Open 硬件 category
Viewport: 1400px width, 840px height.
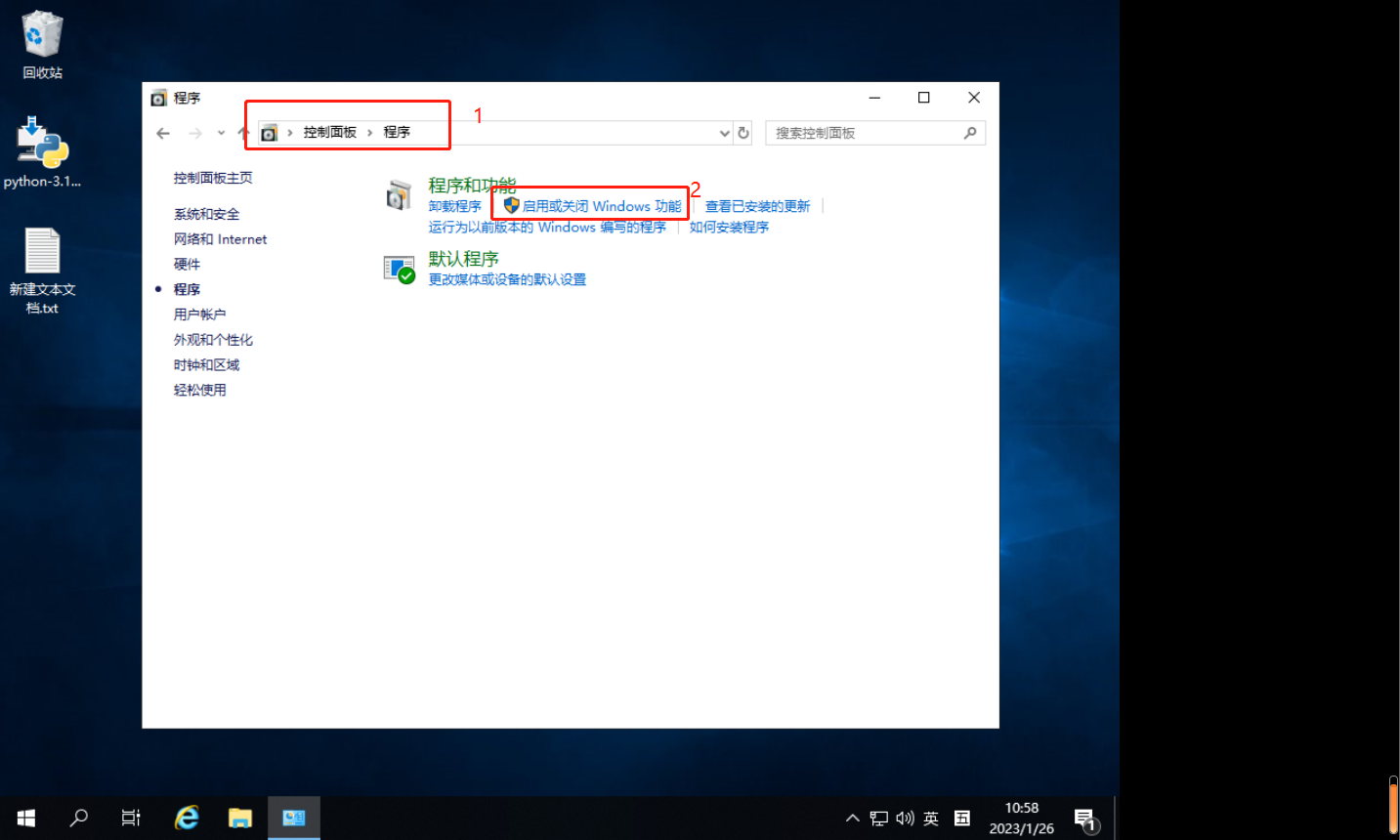(187, 265)
